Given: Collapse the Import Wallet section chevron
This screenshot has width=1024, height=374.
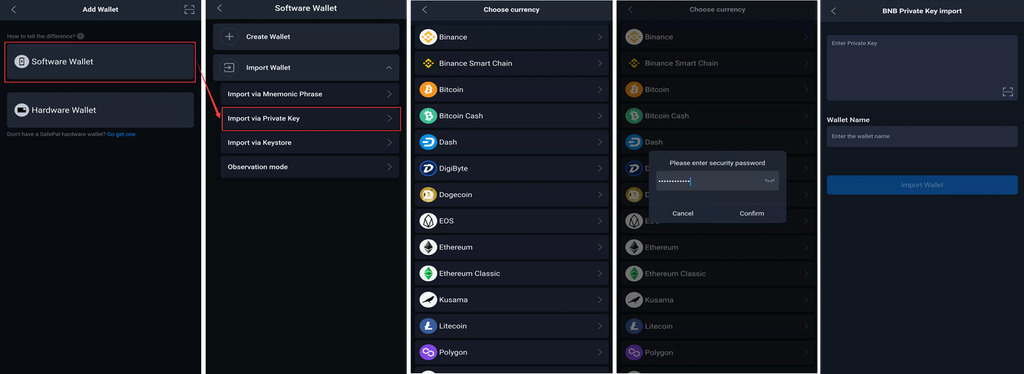Looking at the screenshot, I should tap(389, 68).
